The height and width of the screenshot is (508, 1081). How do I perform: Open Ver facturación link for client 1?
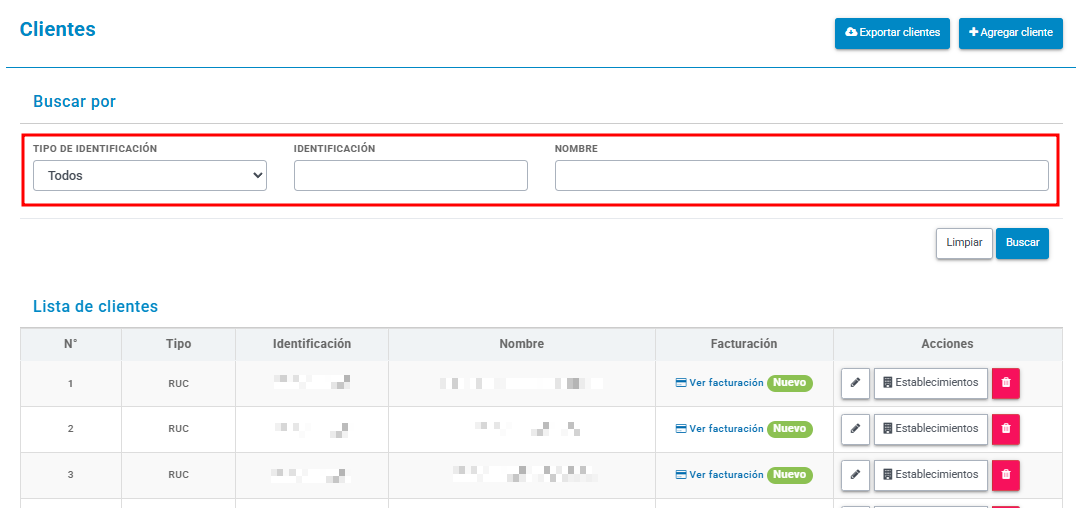[719, 383]
